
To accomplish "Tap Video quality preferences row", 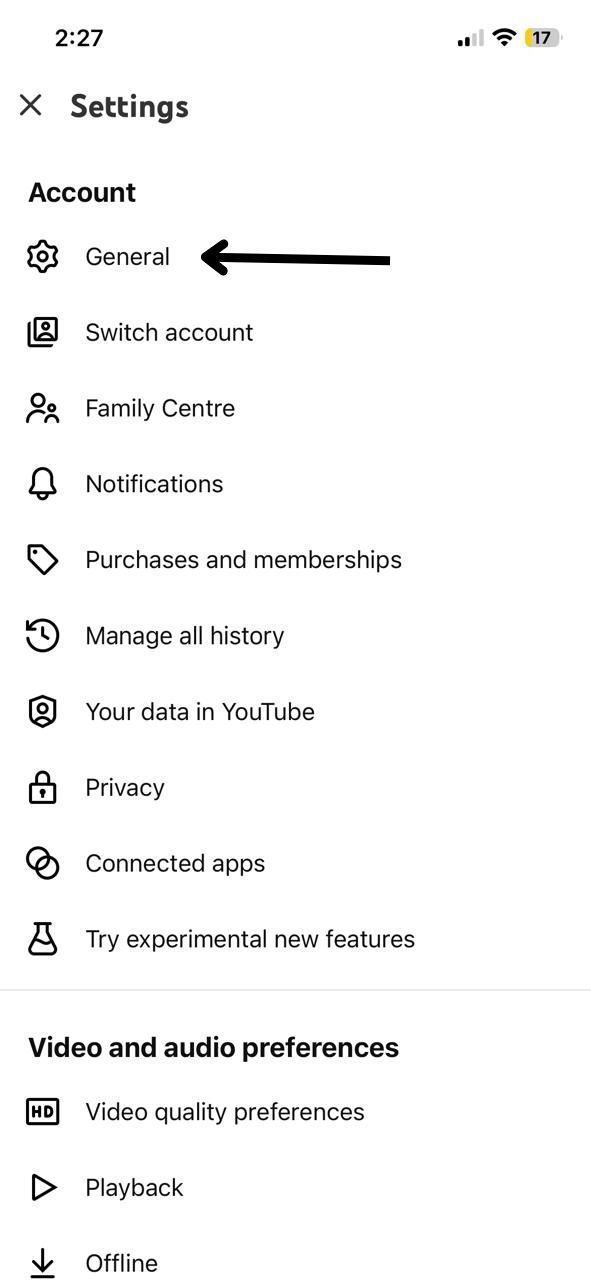I will pyautogui.click(x=225, y=1111).
